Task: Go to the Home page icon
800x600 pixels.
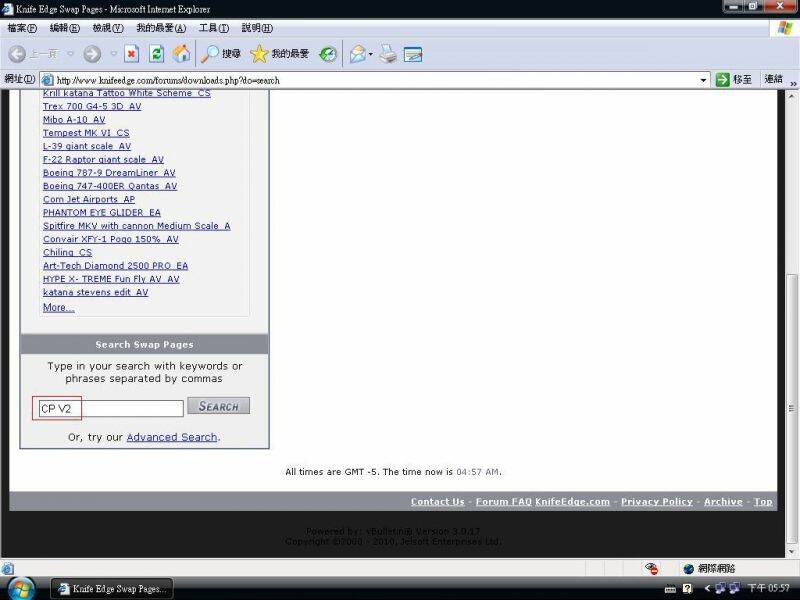Action: pos(181,54)
